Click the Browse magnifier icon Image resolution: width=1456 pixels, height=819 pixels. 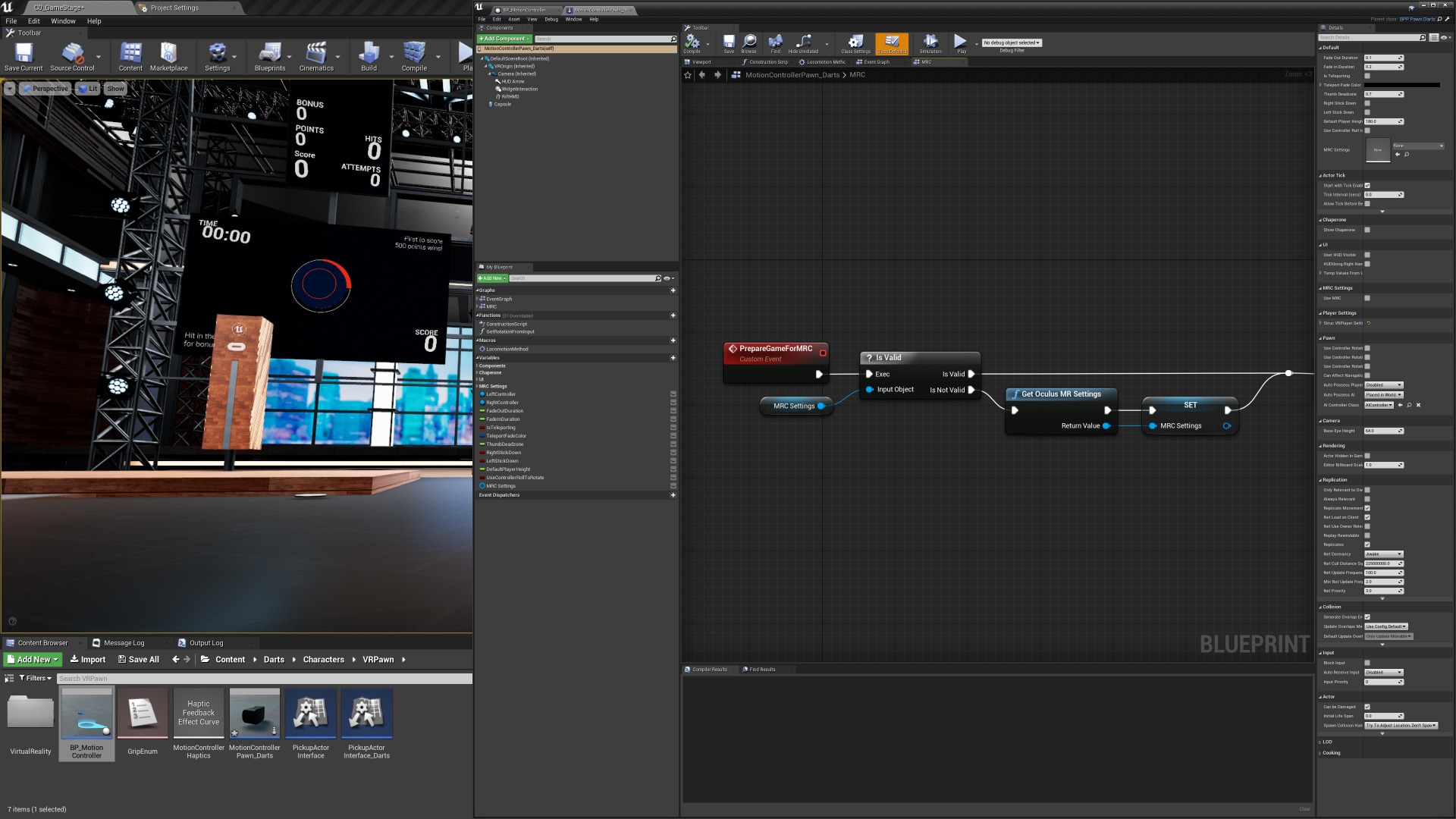pyautogui.click(x=749, y=43)
